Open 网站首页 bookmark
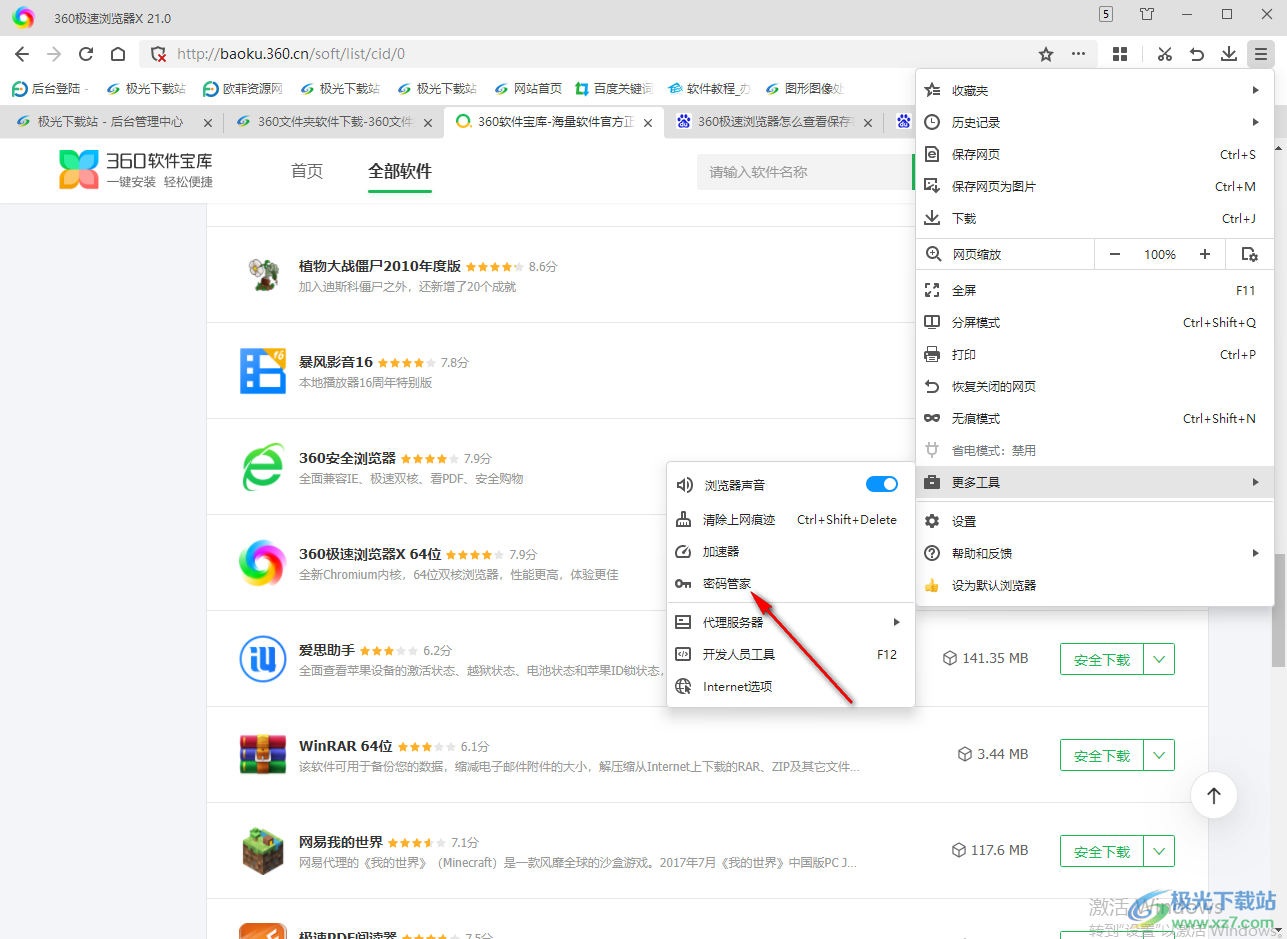1287x939 pixels. tap(528, 88)
